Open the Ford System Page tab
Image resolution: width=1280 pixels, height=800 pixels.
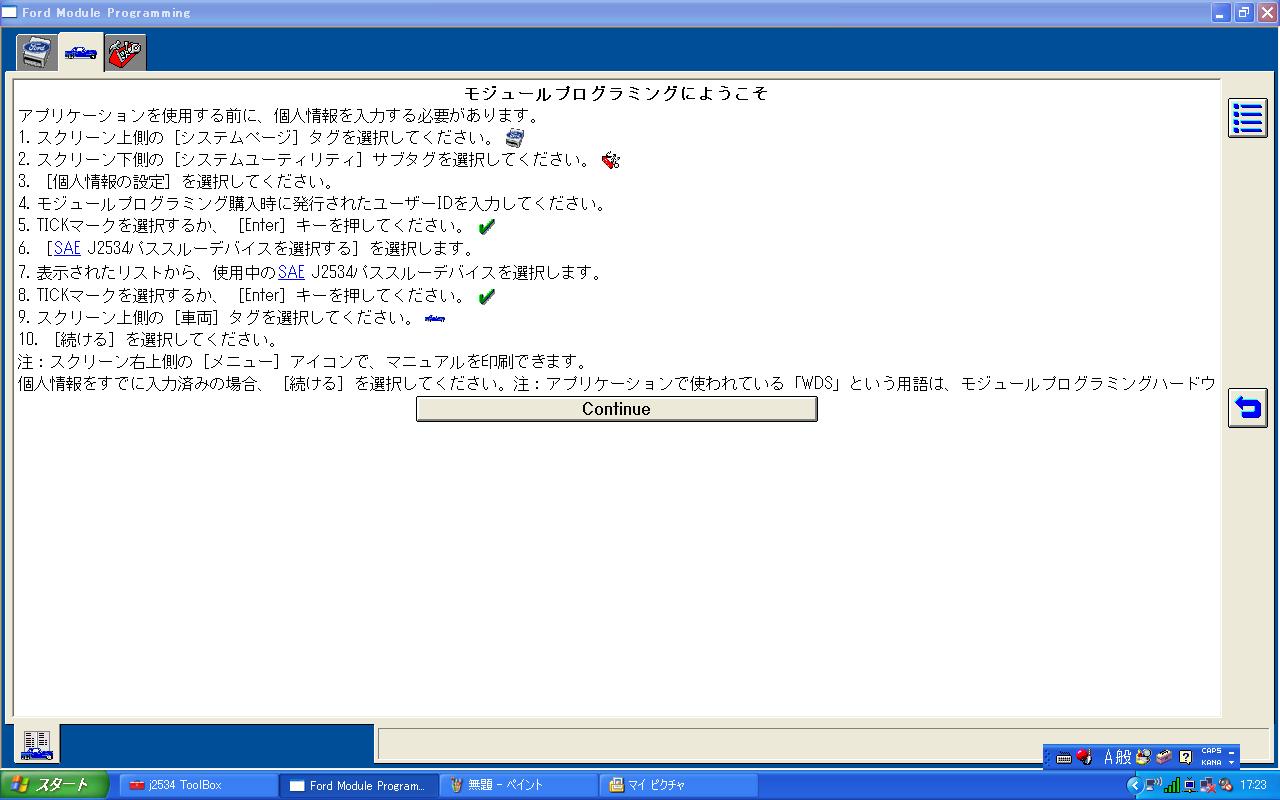coord(38,52)
